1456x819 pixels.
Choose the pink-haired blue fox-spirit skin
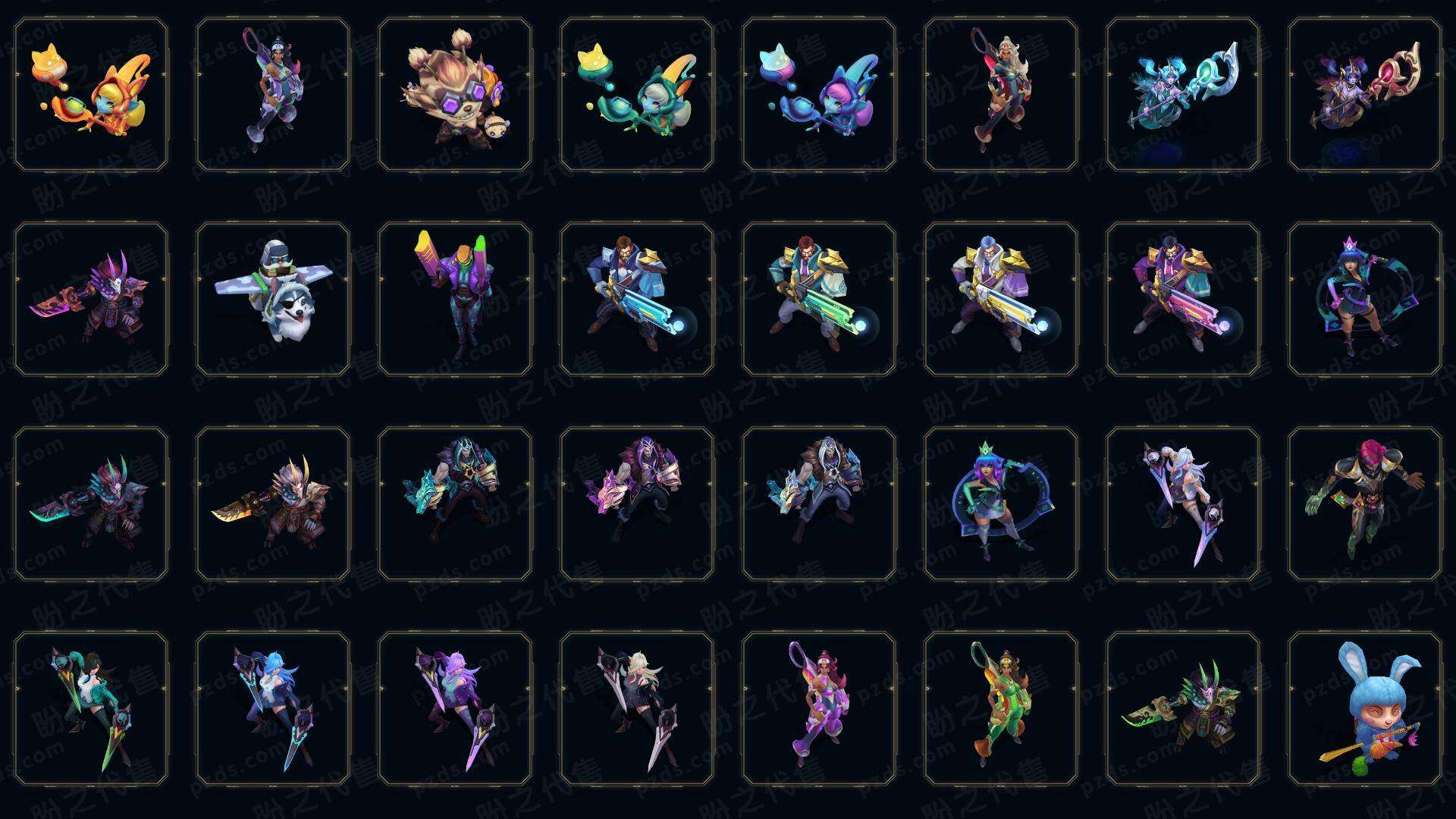coord(819,94)
